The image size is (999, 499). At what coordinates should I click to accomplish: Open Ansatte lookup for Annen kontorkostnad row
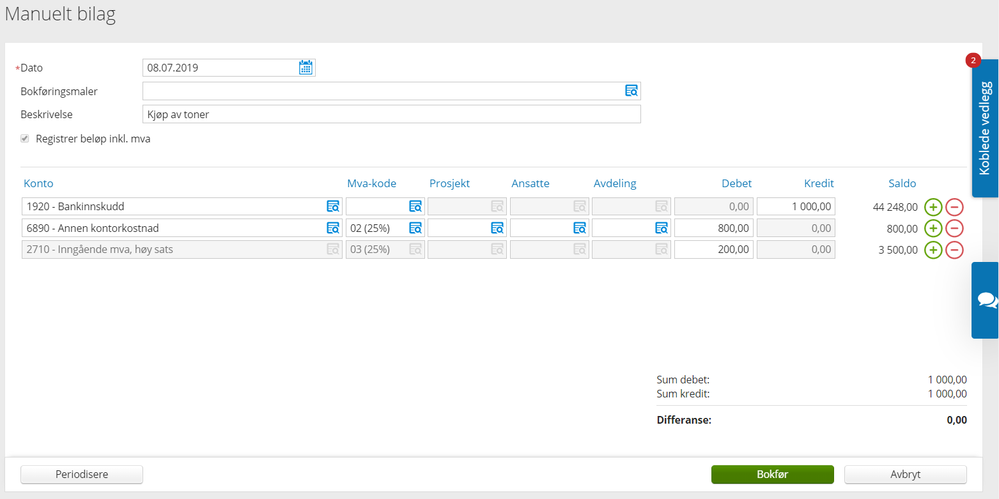[x=580, y=228]
